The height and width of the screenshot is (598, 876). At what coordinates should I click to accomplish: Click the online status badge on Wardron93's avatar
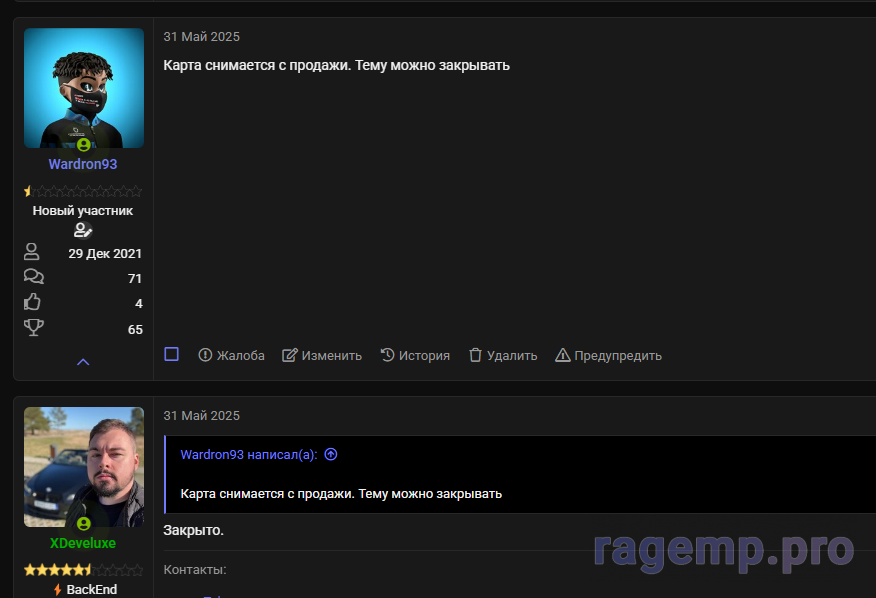pos(84,145)
